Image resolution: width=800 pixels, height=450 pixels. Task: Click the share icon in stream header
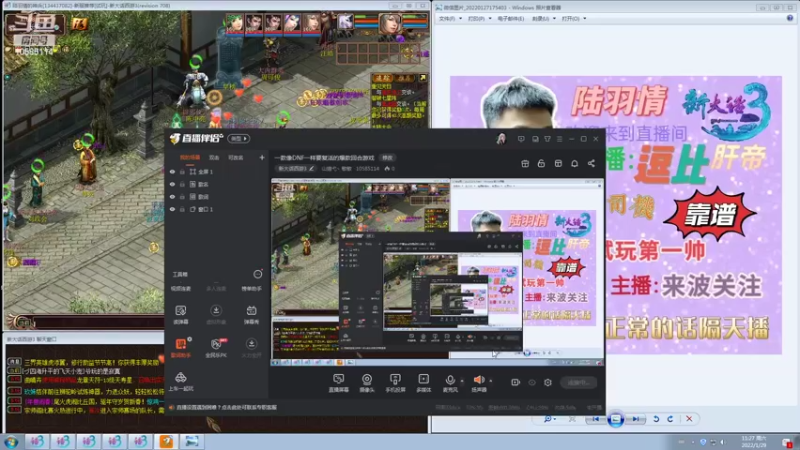click(591, 163)
